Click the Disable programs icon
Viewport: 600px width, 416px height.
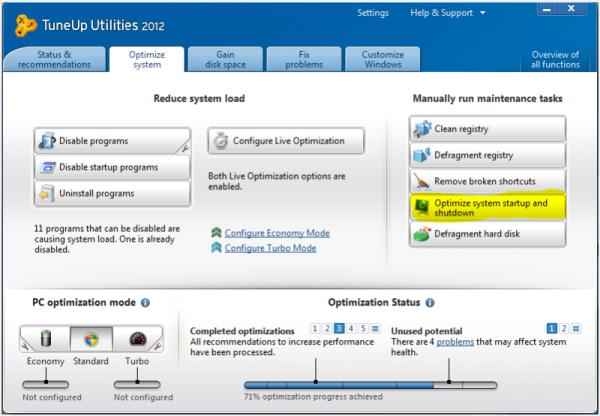[x=47, y=141]
